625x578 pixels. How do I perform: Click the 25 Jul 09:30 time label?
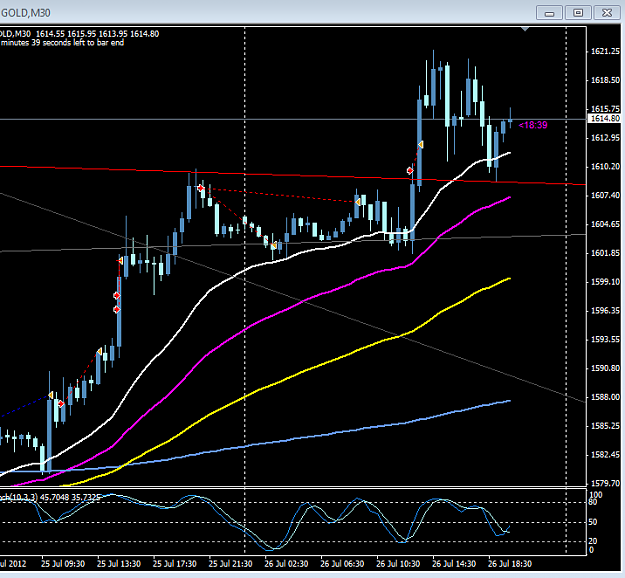click(x=63, y=564)
